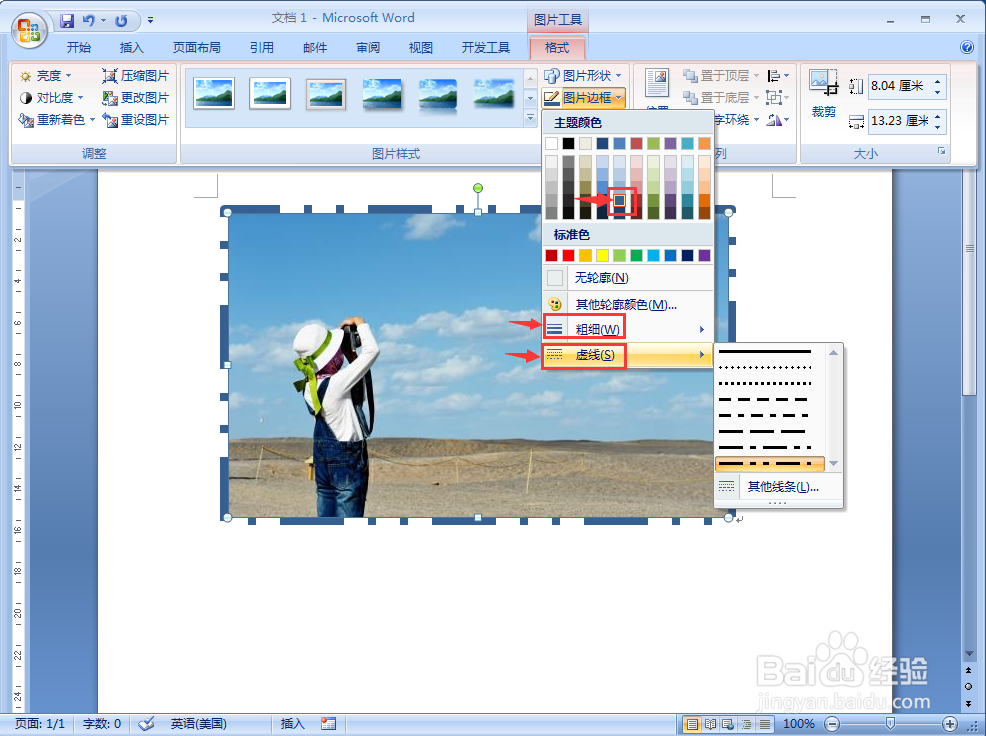Switch to web layout view
This screenshot has height=736, width=986.
coord(728,724)
